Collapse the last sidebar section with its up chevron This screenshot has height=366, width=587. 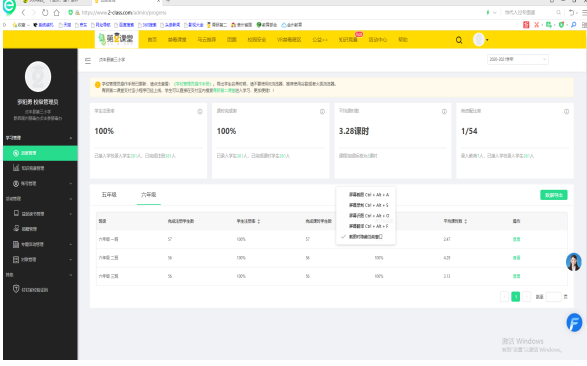pos(71,275)
